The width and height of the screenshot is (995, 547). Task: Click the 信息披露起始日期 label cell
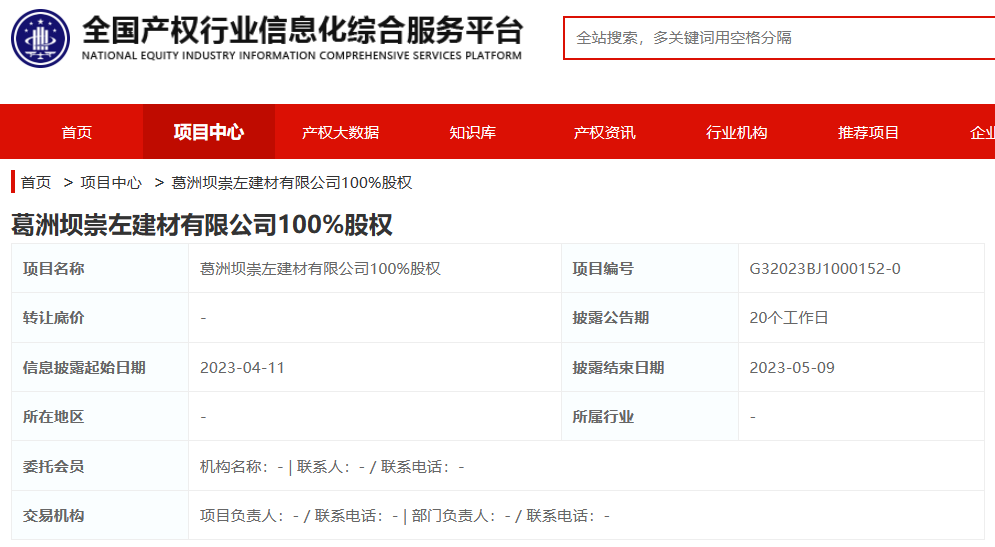click(x=100, y=367)
